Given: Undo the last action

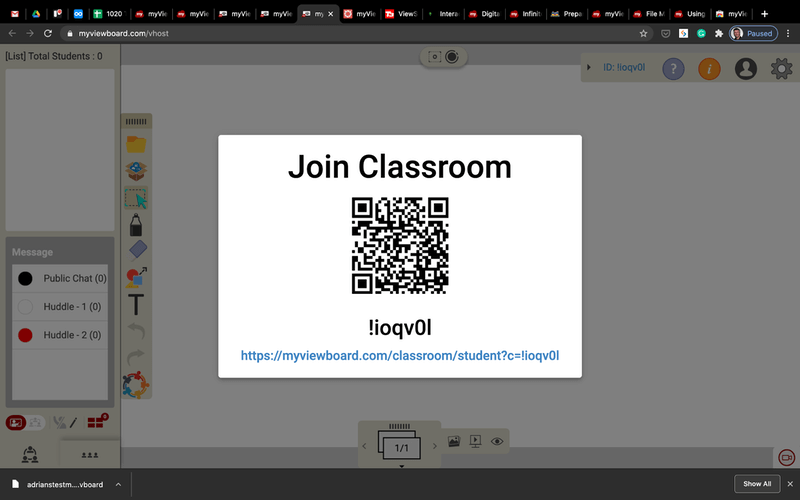Looking at the screenshot, I should pyautogui.click(x=136, y=331).
